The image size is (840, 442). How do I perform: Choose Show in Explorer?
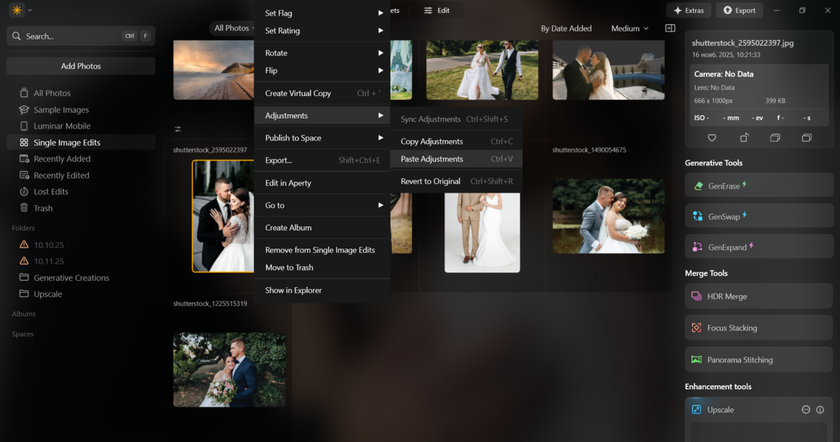322,290
